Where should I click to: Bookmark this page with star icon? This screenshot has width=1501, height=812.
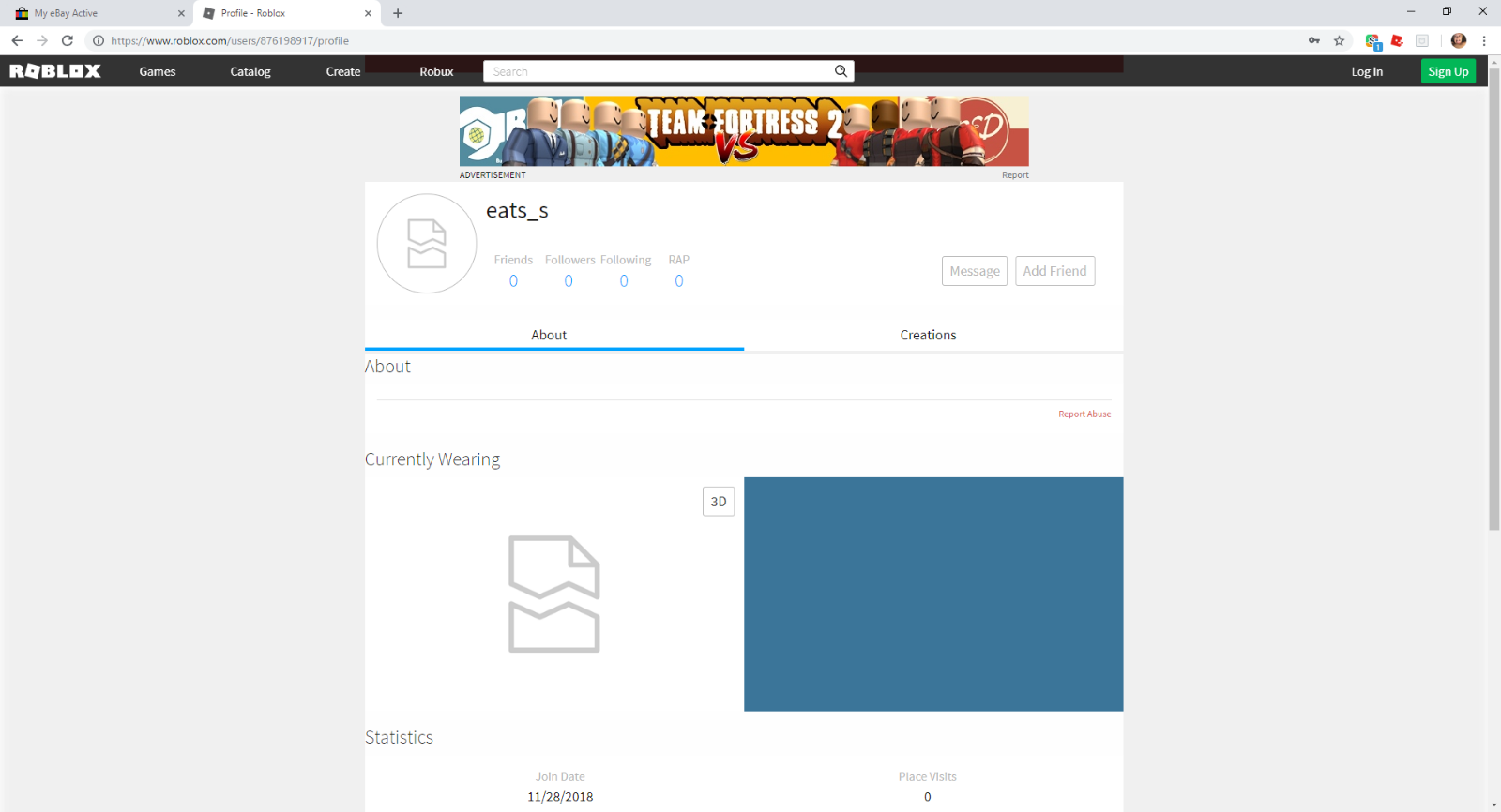[x=1340, y=40]
